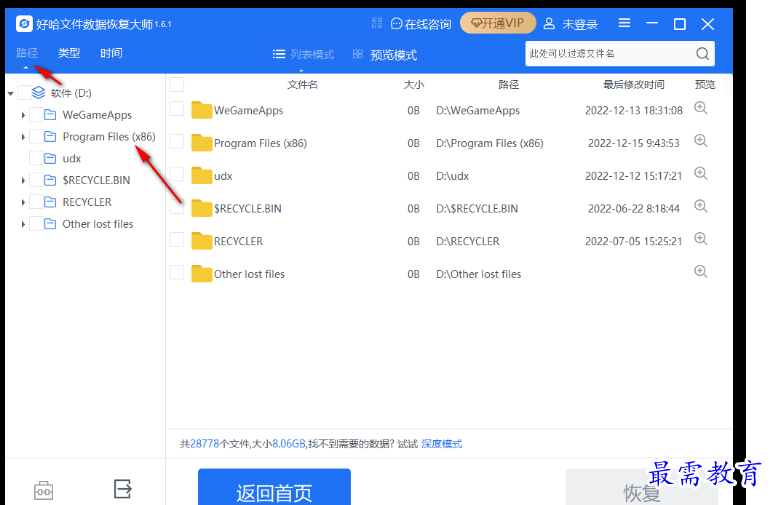The width and height of the screenshot is (770, 505).
Task: Check the 软件 (D:) drive checkbox
Action: 24,92
